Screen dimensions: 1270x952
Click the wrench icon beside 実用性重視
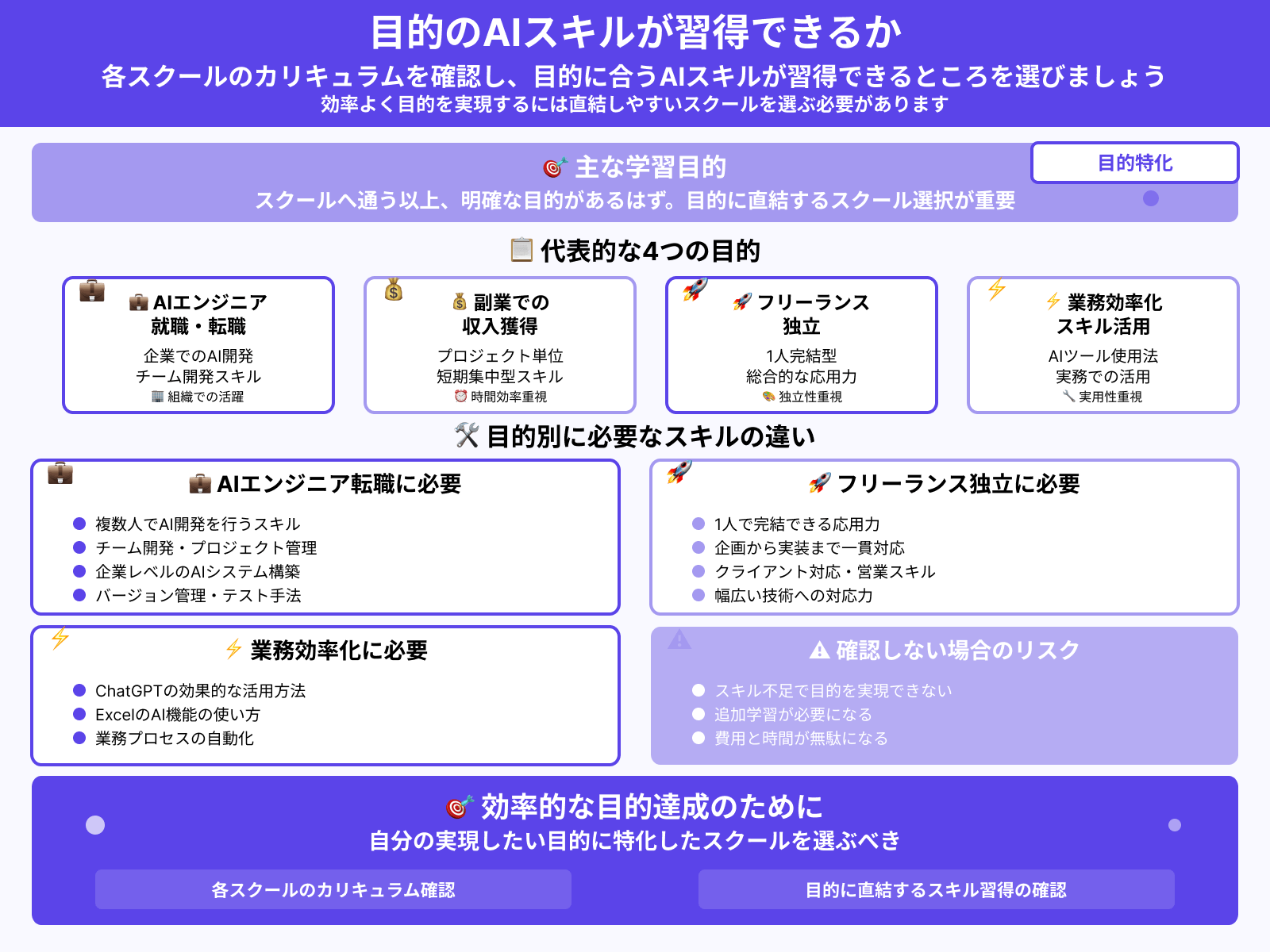click(1068, 397)
